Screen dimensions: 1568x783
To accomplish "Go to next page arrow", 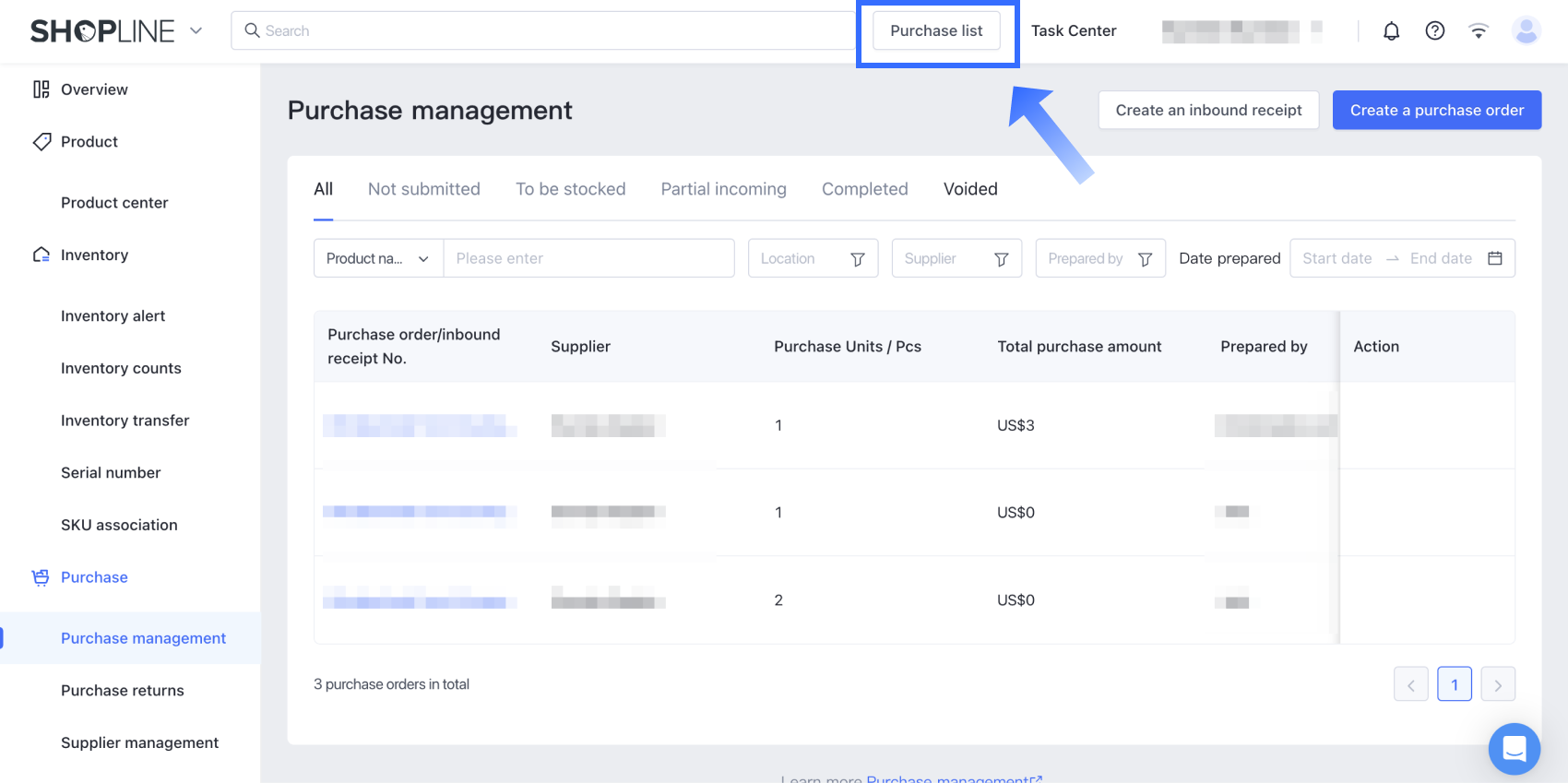I will tap(1497, 684).
